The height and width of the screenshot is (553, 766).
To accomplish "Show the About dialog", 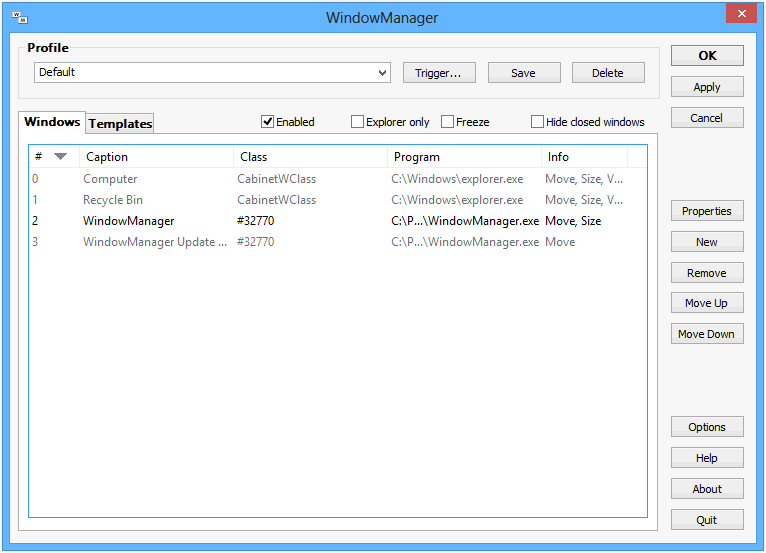I will tap(707, 489).
